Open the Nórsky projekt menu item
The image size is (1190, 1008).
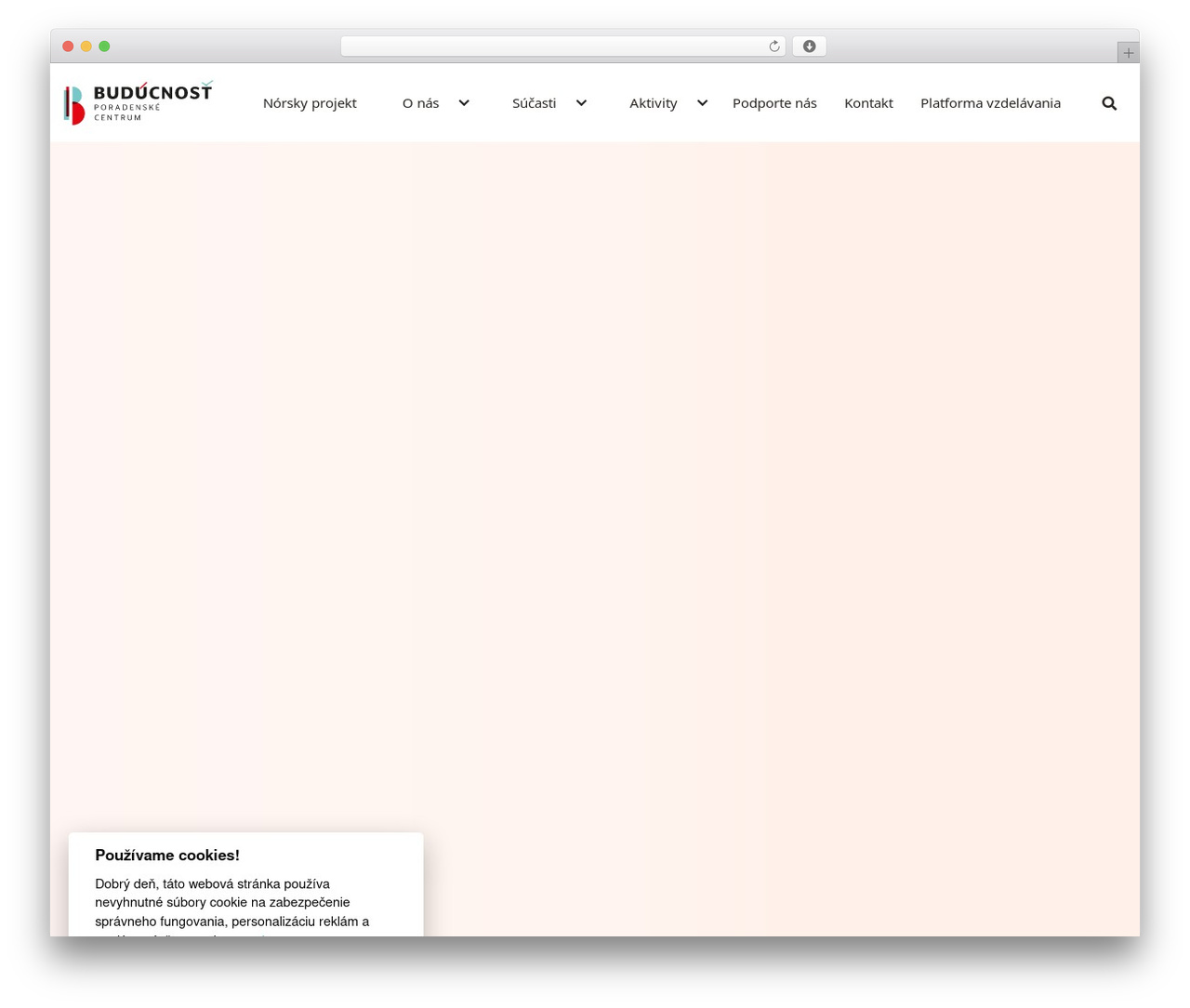310,103
